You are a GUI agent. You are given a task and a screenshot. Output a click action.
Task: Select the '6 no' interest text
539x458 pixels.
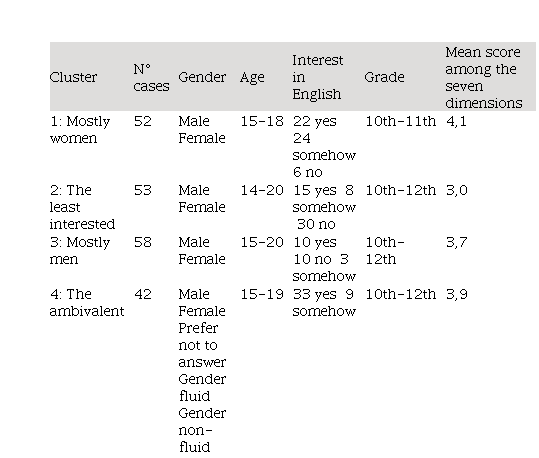click(308, 172)
